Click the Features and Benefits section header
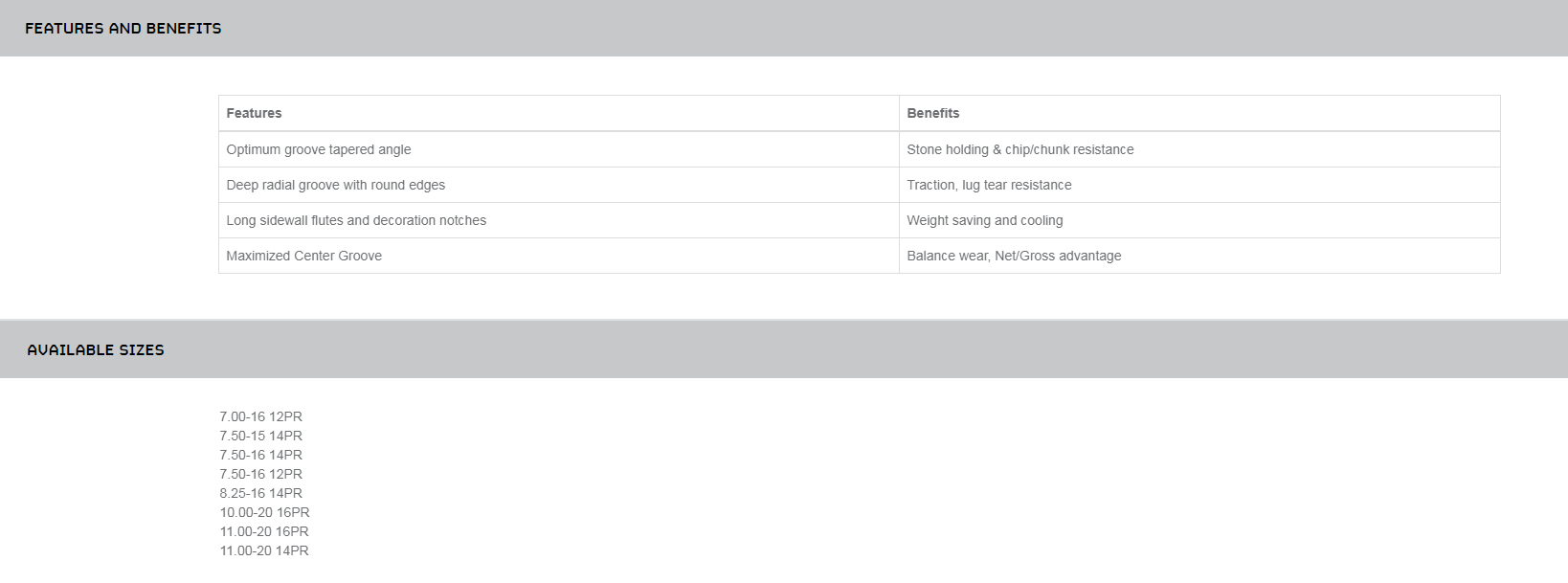This screenshot has width=1568, height=583. (123, 29)
